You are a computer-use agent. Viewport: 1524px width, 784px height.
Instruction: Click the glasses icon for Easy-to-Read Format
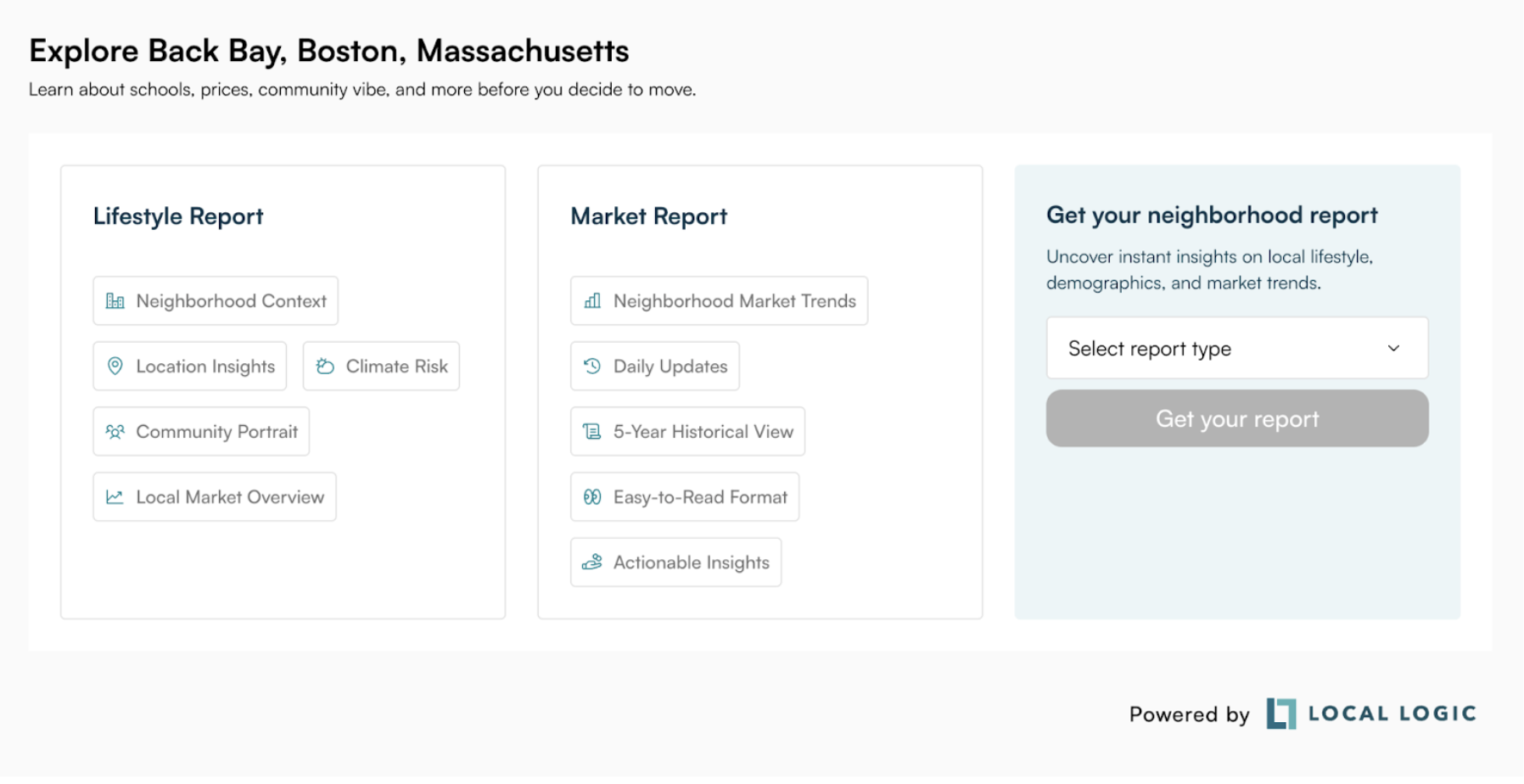[x=592, y=497]
